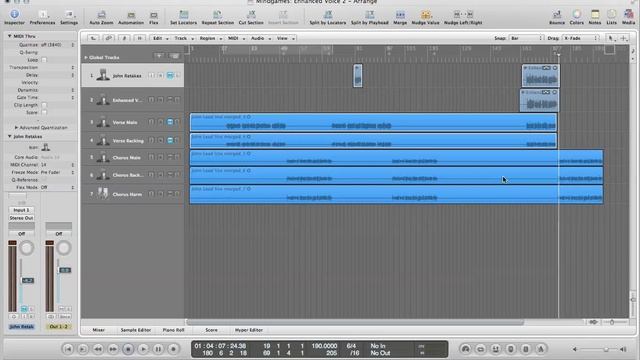The image size is (640, 360).
Task: Open the Quantize dropdown in Inspector
Action: click(58, 45)
